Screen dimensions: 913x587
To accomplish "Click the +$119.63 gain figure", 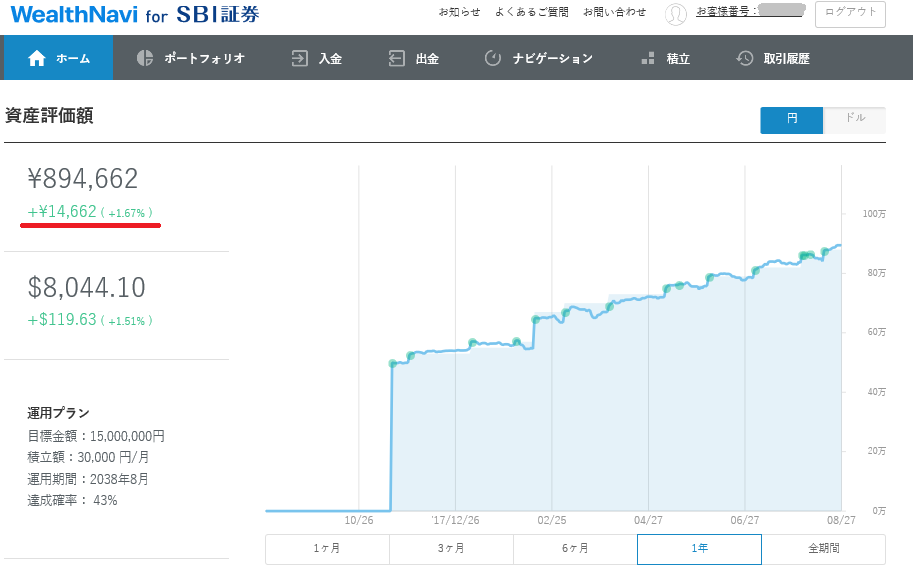I will click(x=90, y=320).
